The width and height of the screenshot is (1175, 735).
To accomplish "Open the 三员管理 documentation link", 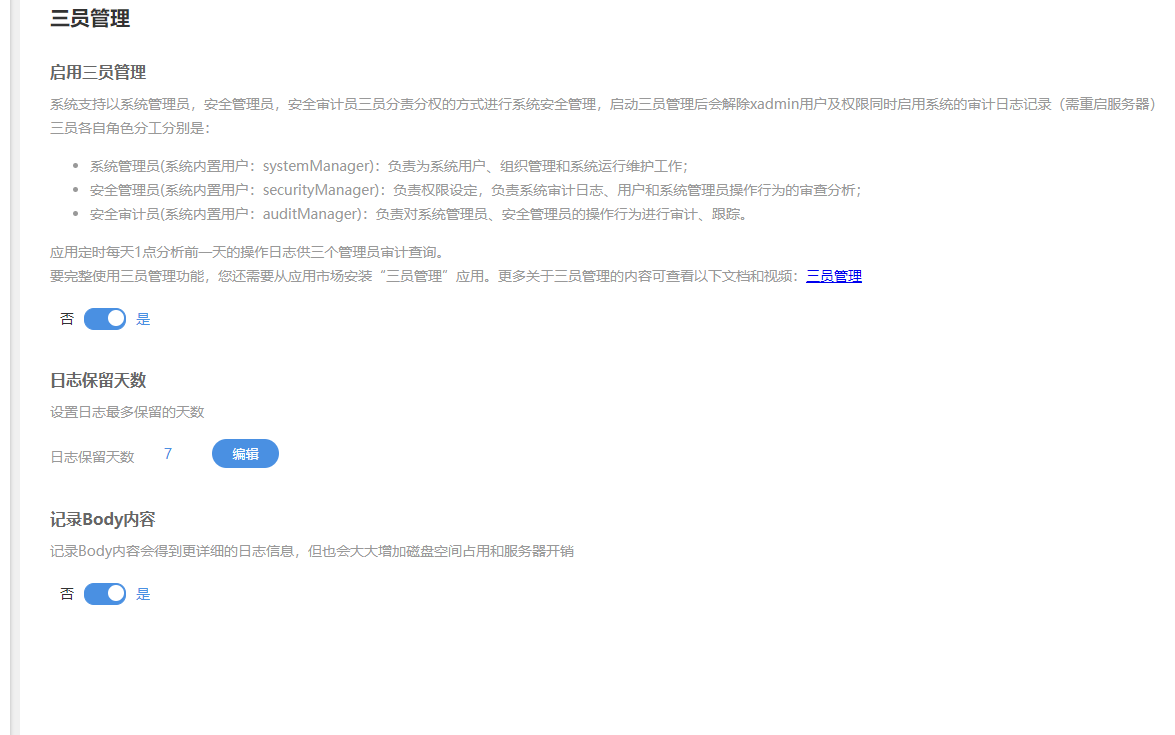I will click(x=833, y=276).
